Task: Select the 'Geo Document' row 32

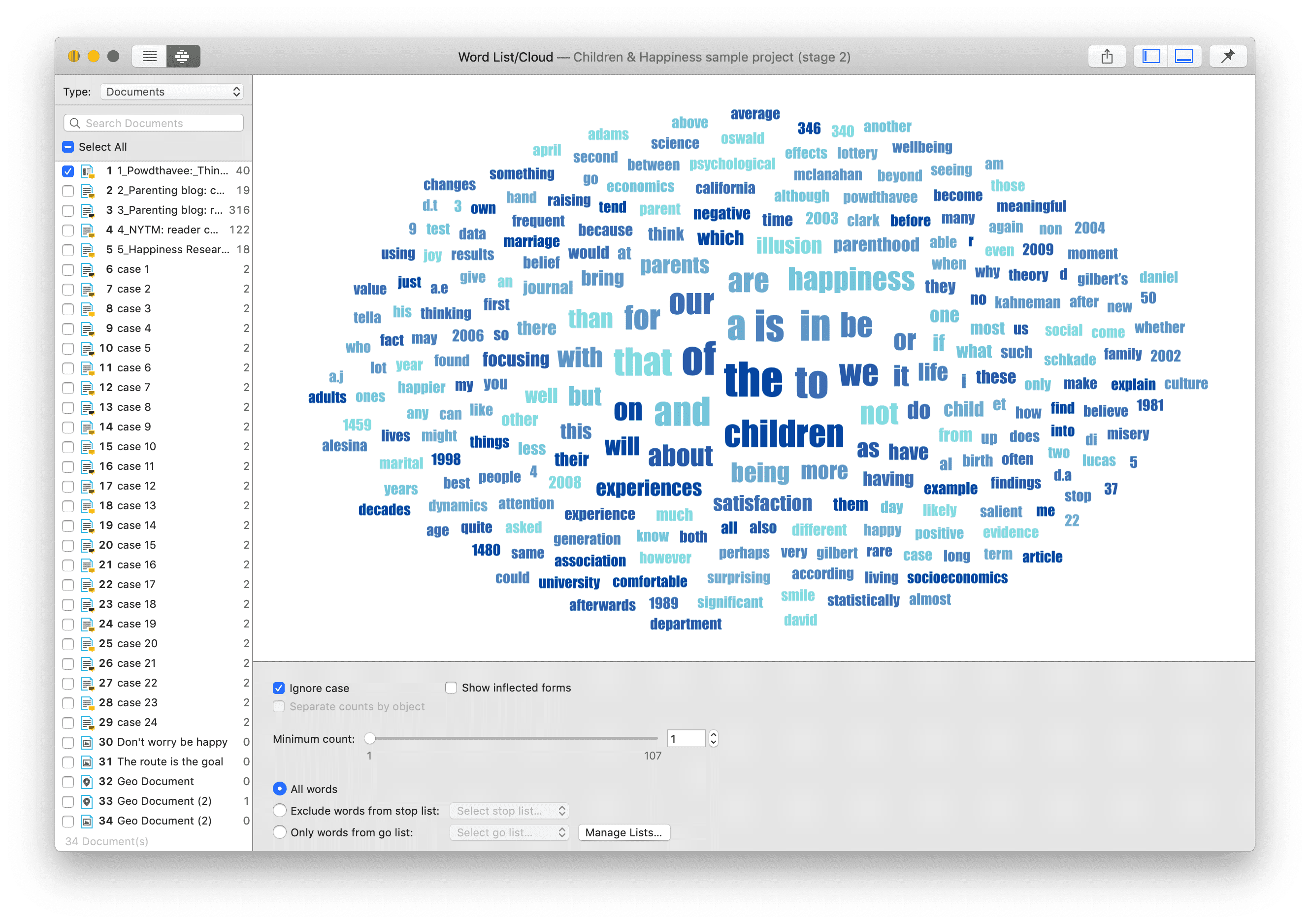Action: [x=154, y=782]
